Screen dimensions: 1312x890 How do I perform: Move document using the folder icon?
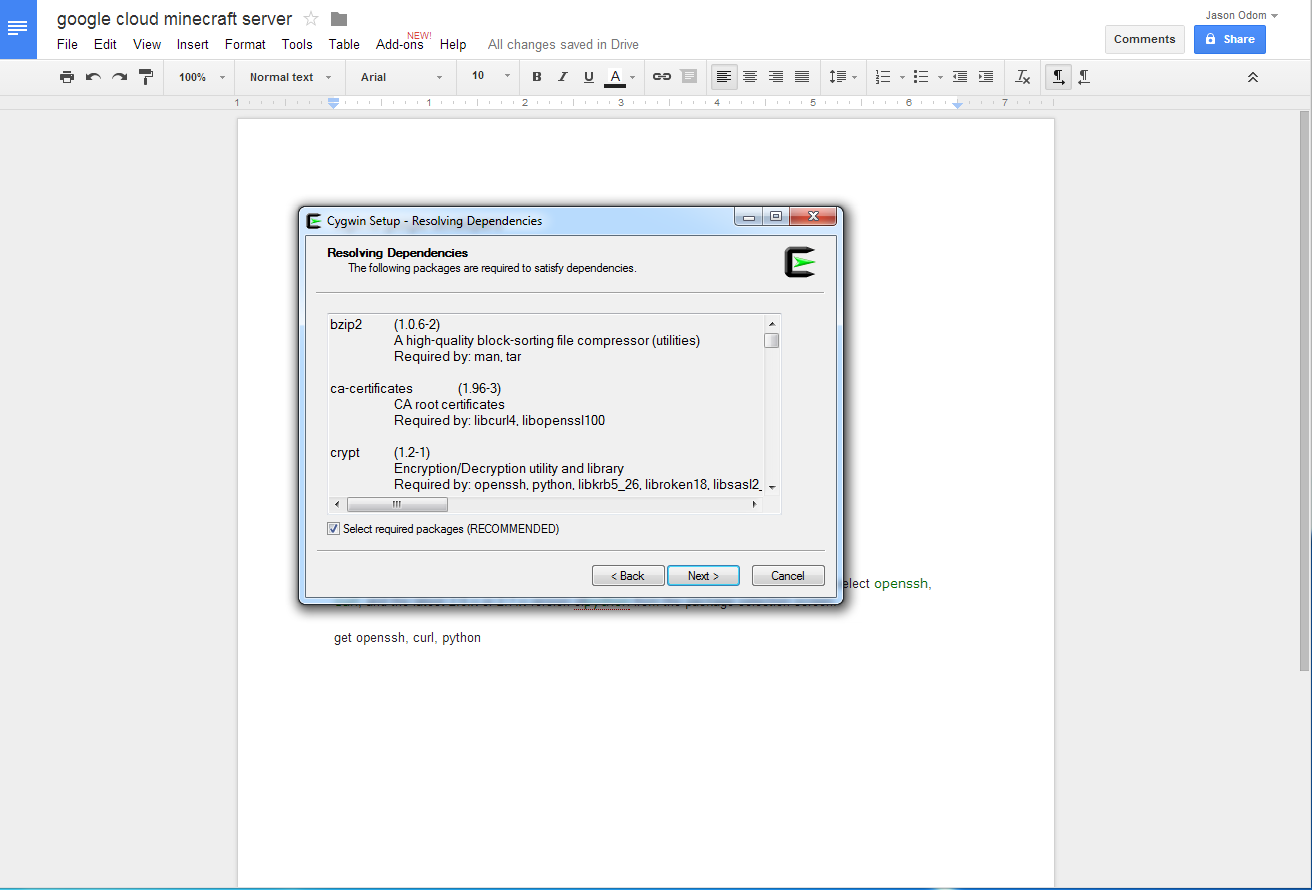339,19
